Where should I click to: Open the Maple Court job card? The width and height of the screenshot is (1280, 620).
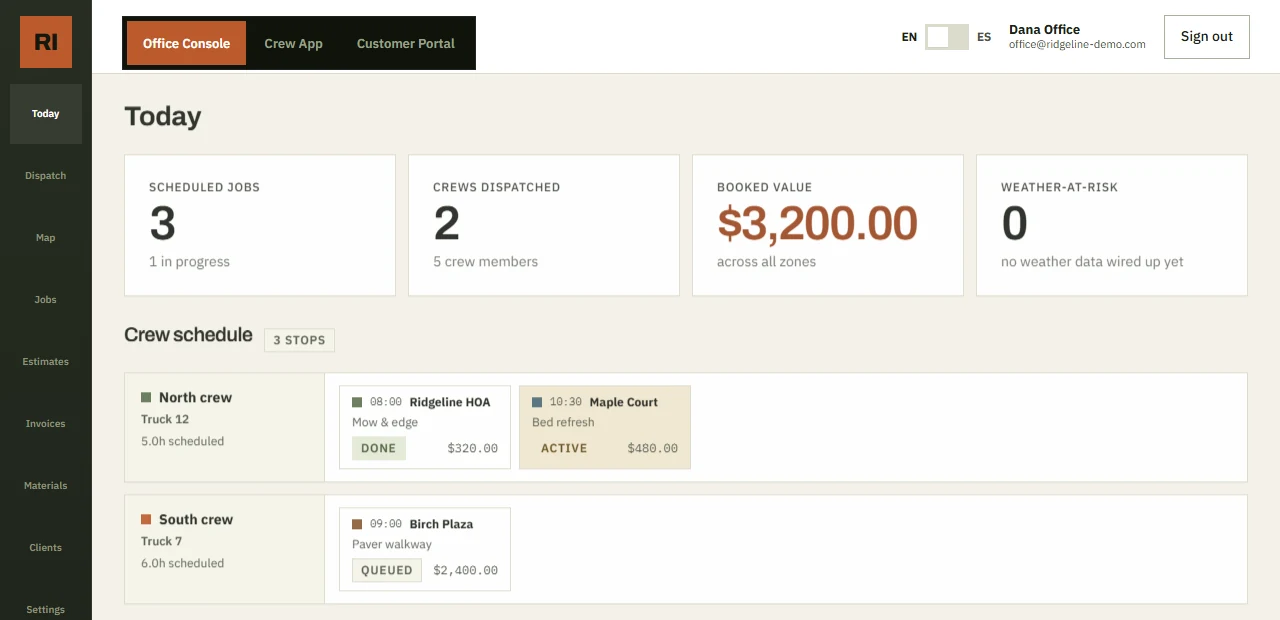(x=605, y=427)
